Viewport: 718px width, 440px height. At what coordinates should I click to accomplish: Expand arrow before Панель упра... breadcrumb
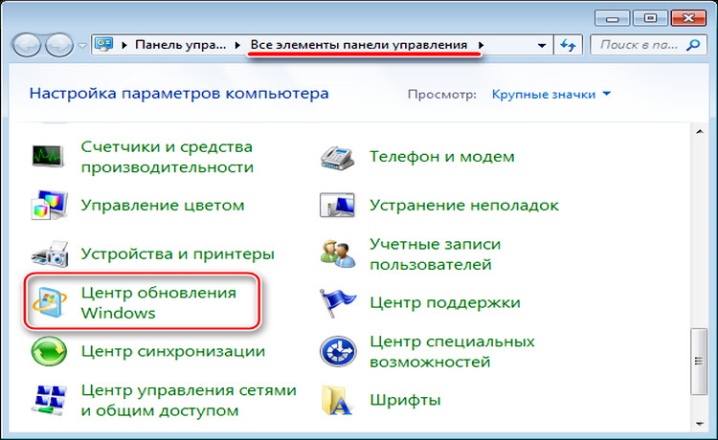coord(124,45)
